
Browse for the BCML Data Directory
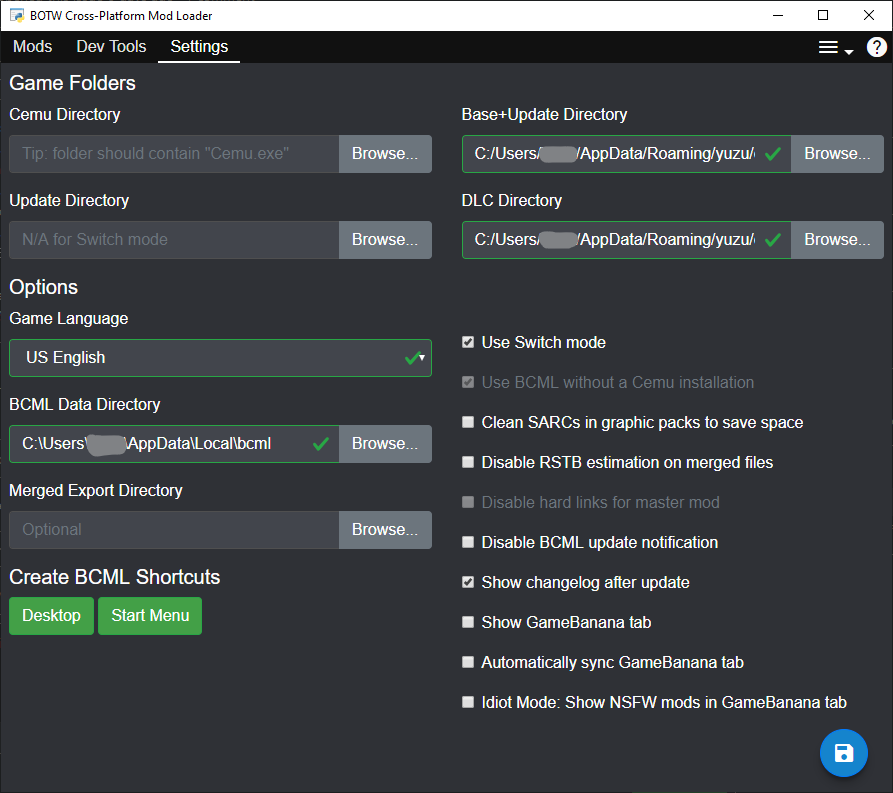pyautogui.click(x=385, y=443)
